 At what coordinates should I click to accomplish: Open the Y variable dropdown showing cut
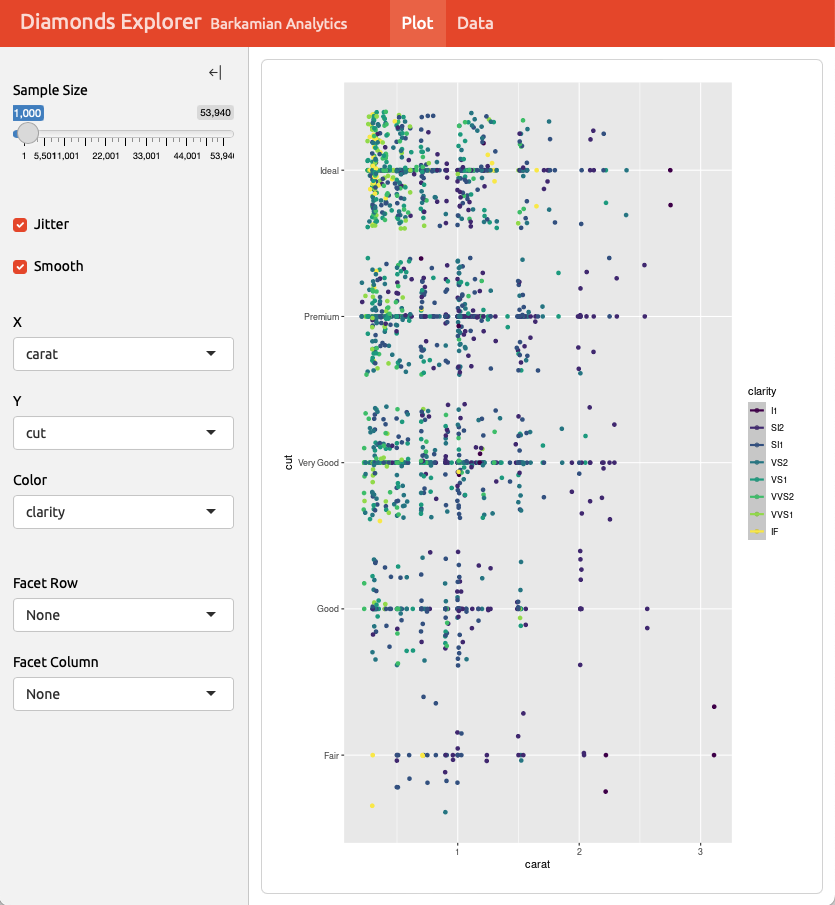123,433
